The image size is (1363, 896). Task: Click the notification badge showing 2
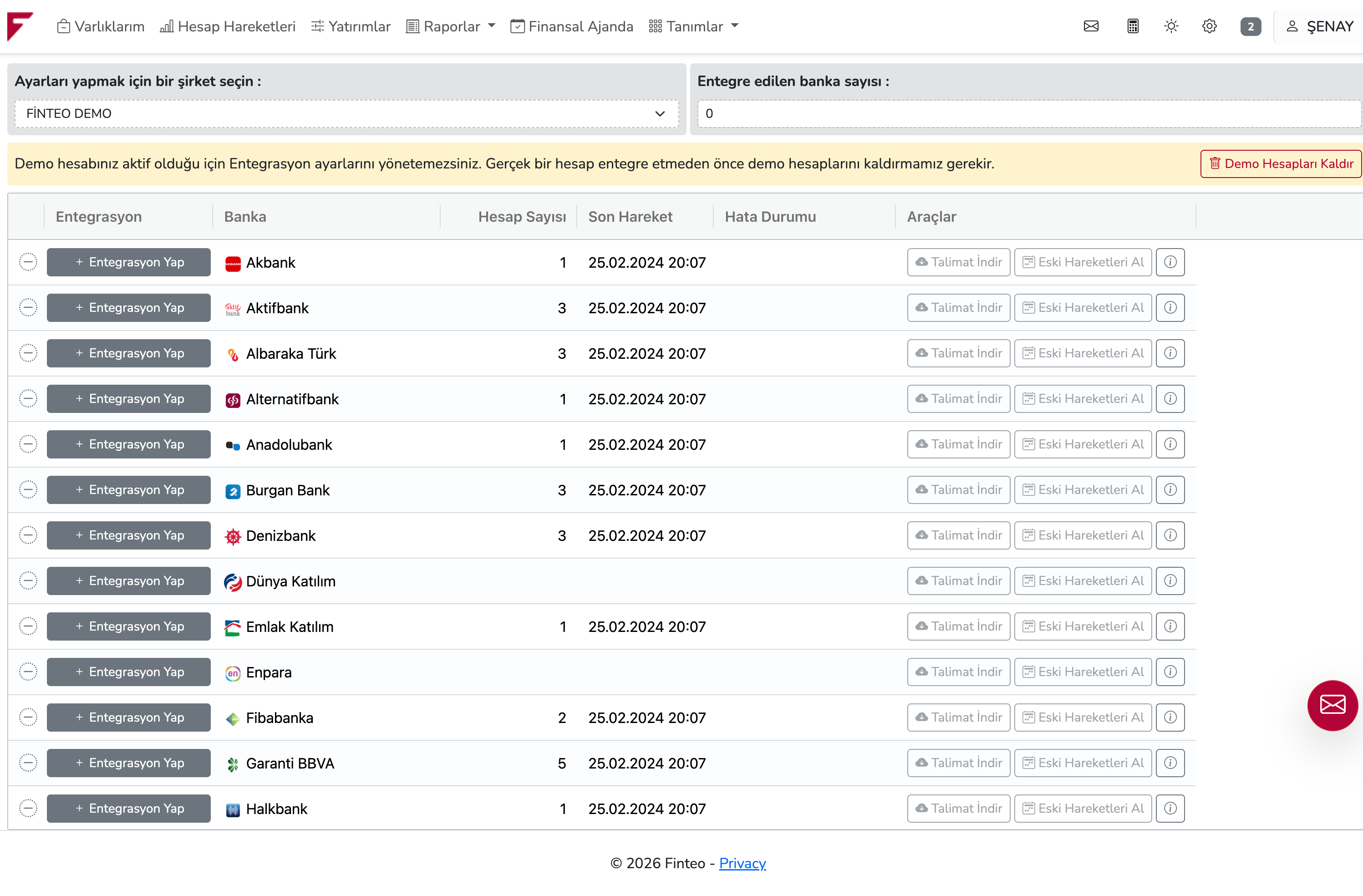click(1250, 26)
